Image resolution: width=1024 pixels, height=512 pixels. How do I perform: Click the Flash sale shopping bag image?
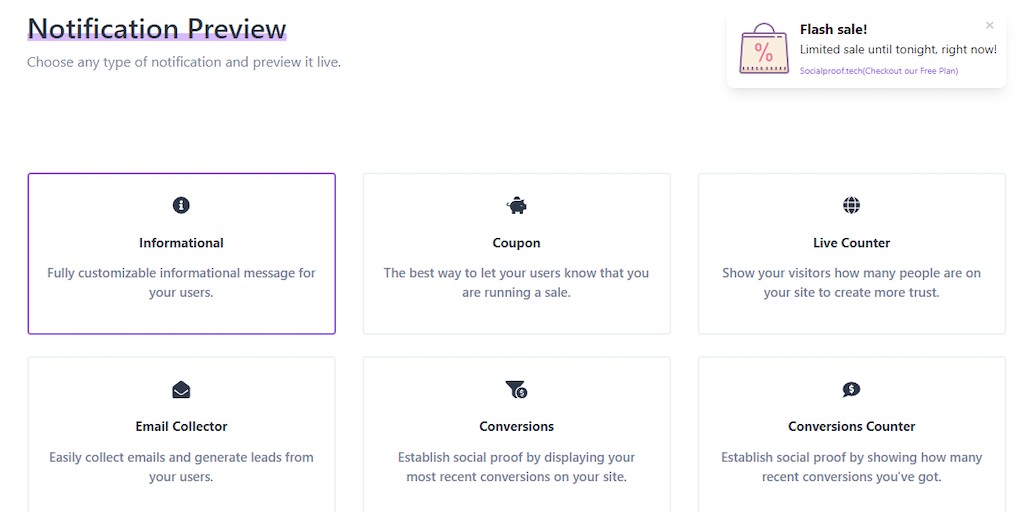[764, 50]
